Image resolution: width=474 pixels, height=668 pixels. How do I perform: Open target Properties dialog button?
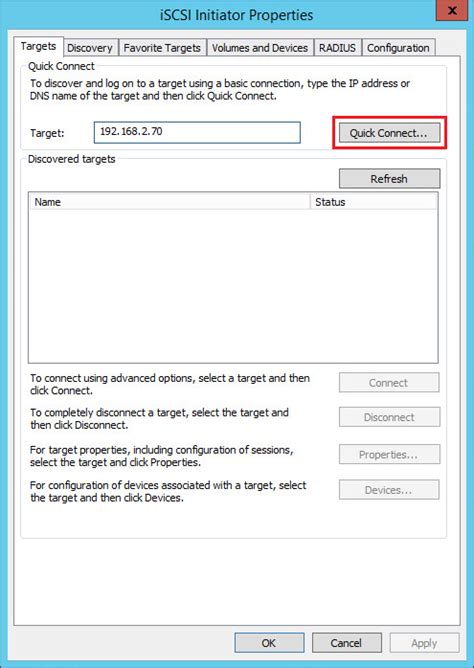click(389, 455)
